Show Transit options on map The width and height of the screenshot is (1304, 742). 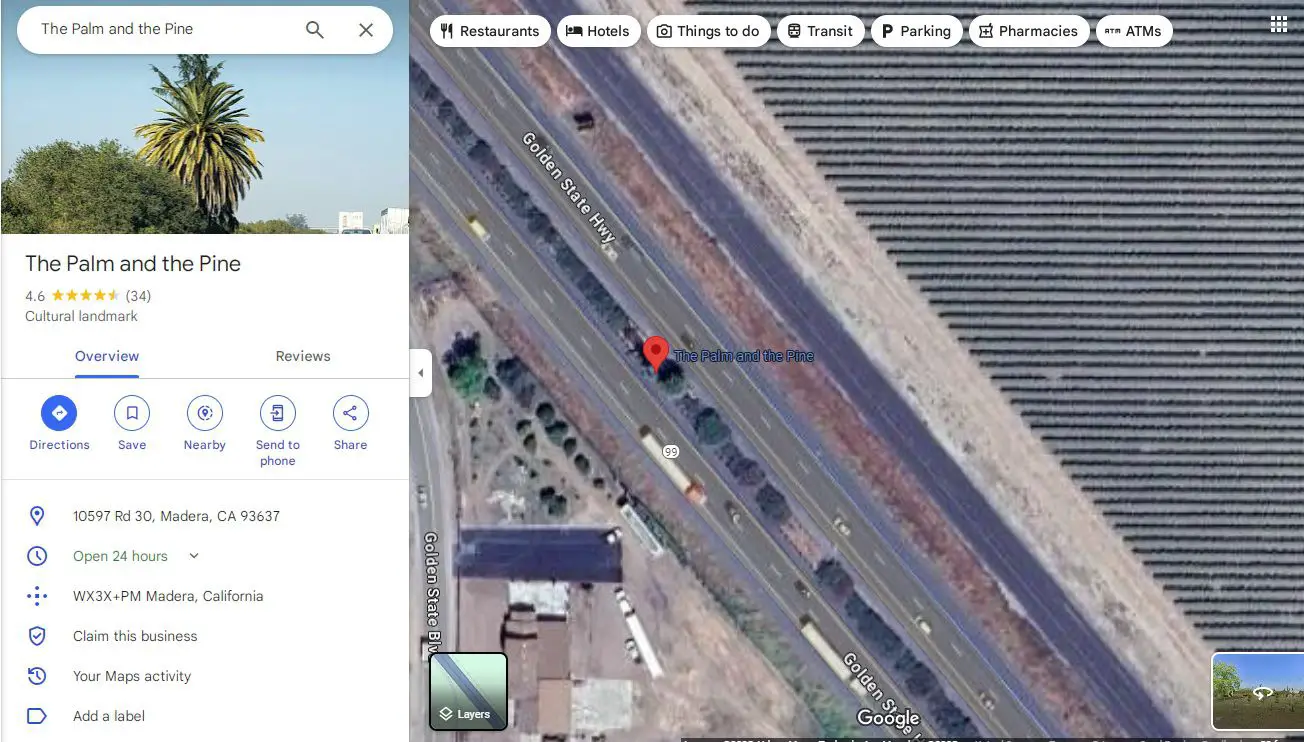[x=820, y=31]
